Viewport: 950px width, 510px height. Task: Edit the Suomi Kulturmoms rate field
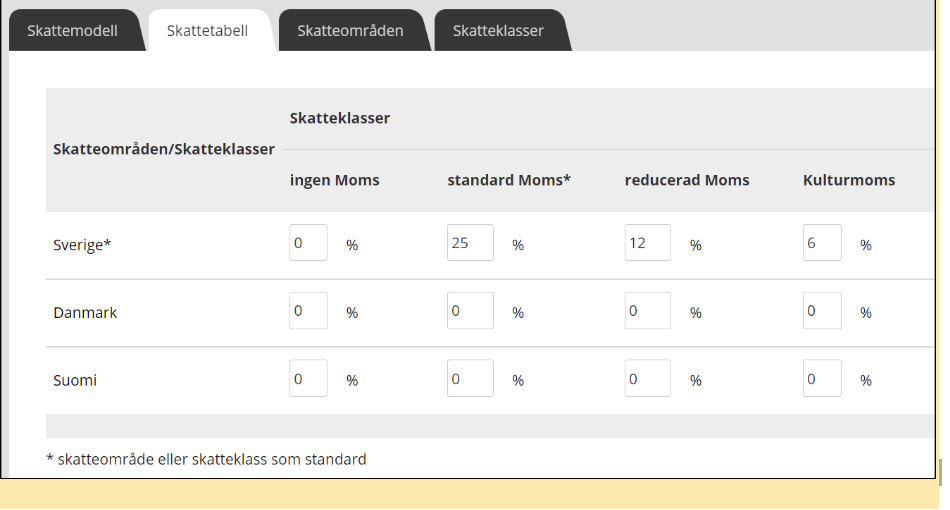tap(822, 379)
